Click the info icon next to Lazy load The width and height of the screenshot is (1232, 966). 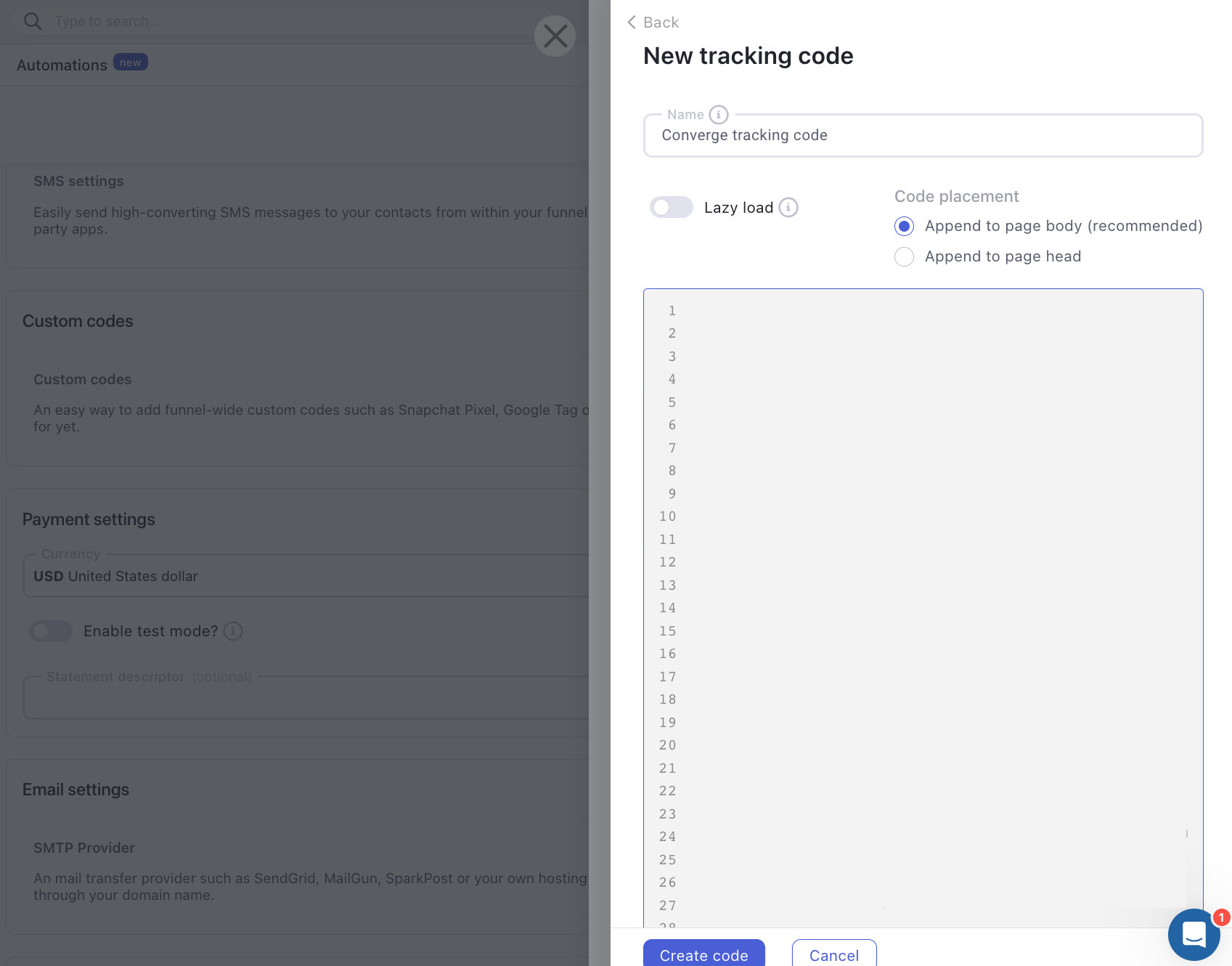coord(789,208)
